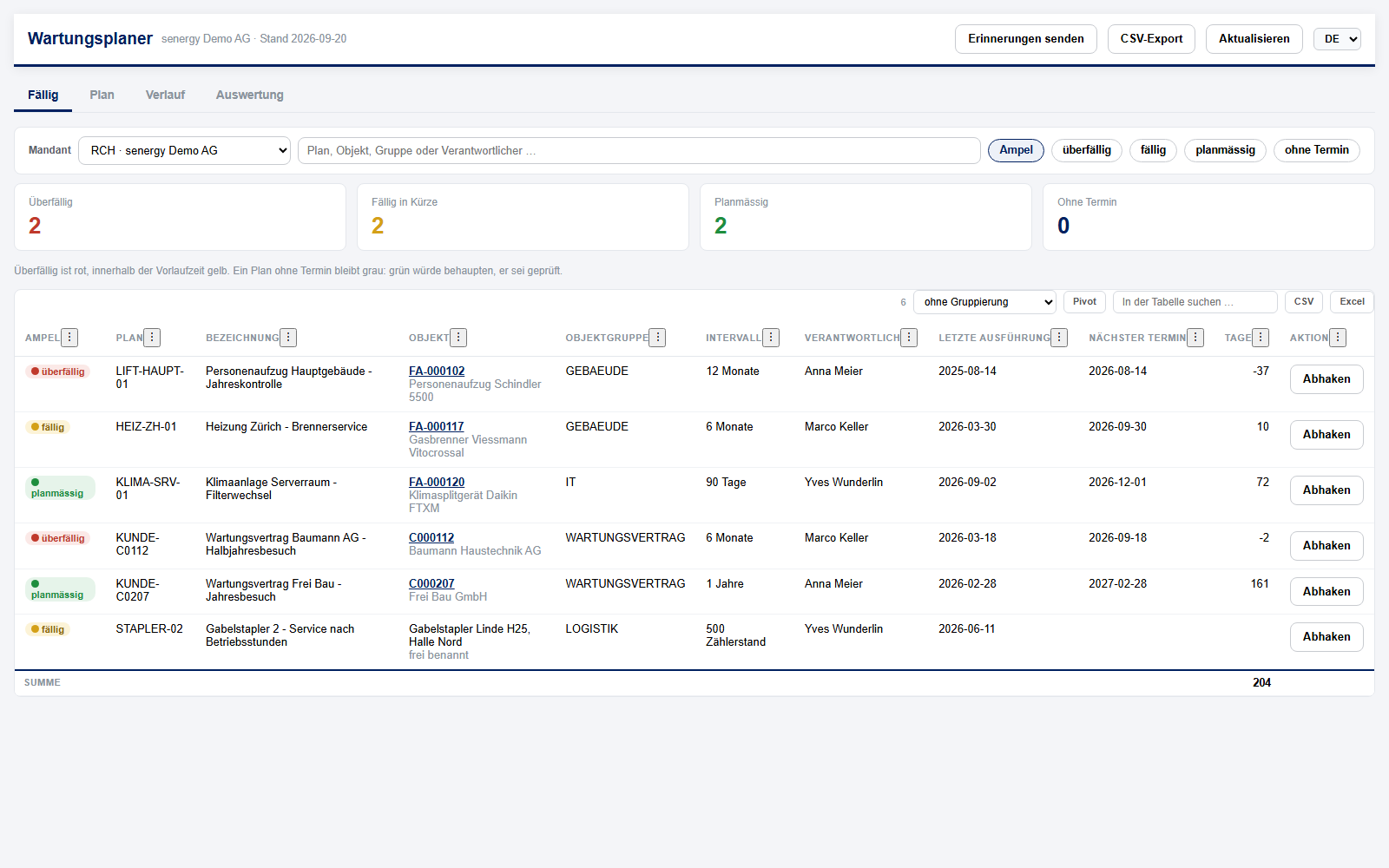Screen dimensions: 1389x868
Task: Open the ohne Gruppierung dropdown
Action: coord(984,302)
